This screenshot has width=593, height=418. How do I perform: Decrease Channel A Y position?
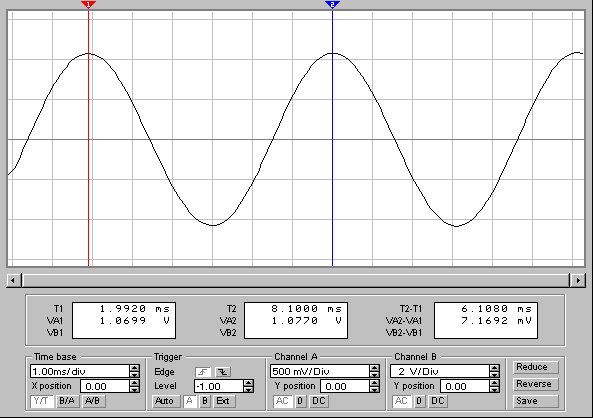click(374, 389)
